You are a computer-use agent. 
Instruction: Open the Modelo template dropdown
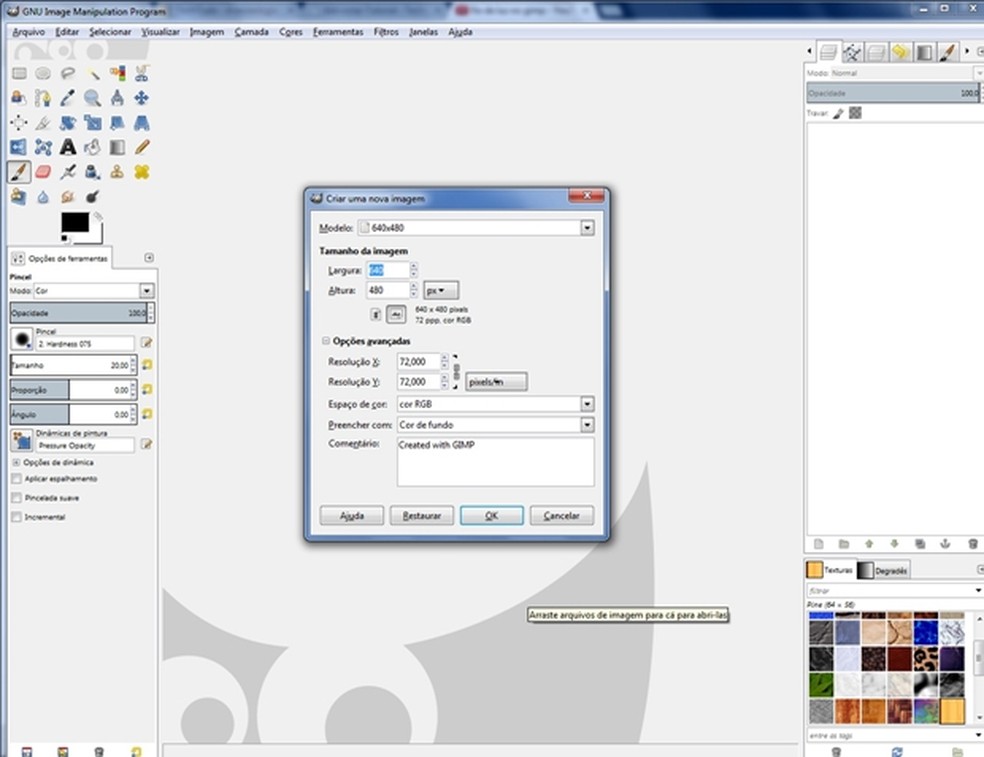587,228
